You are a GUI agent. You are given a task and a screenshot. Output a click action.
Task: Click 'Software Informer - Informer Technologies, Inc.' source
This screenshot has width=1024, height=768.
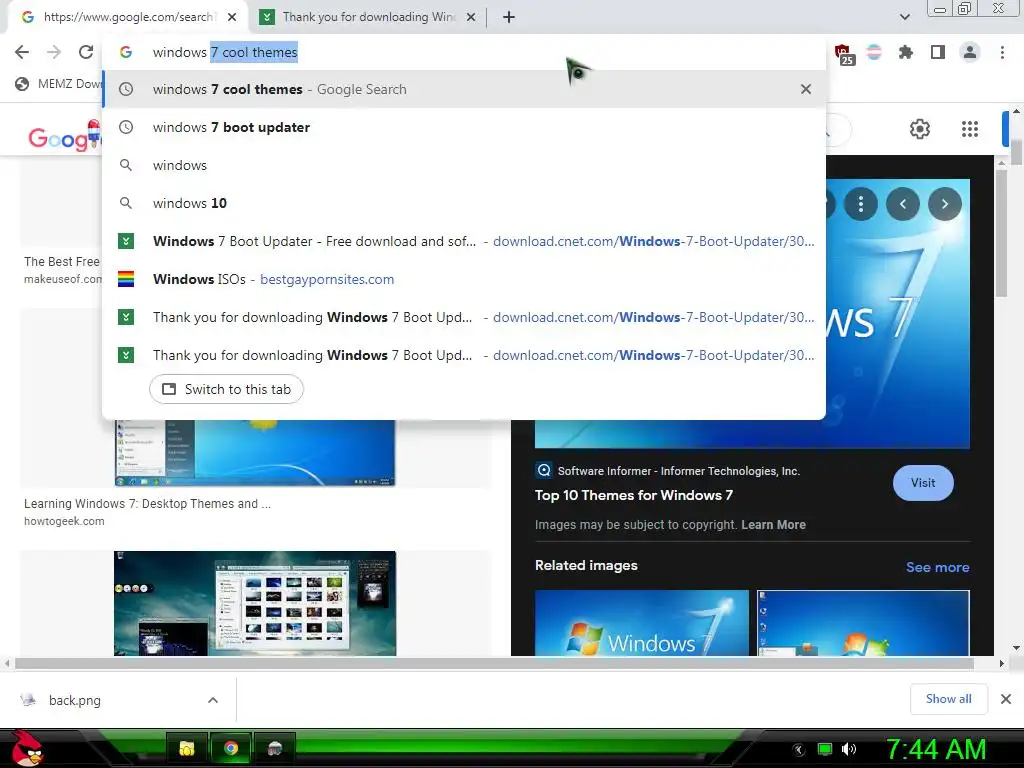(679, 471)
